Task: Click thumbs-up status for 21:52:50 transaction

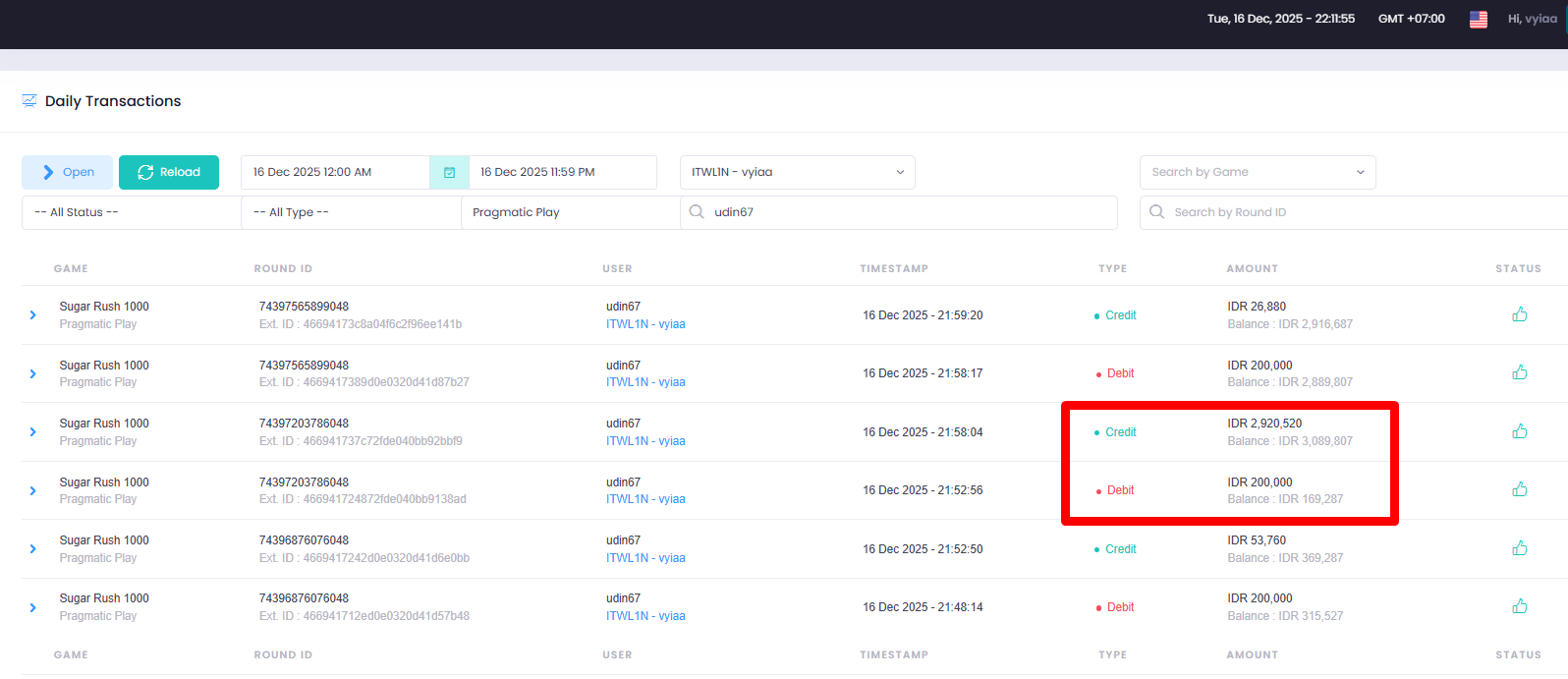Action: pyautogui.click(x=1520, y=548)
